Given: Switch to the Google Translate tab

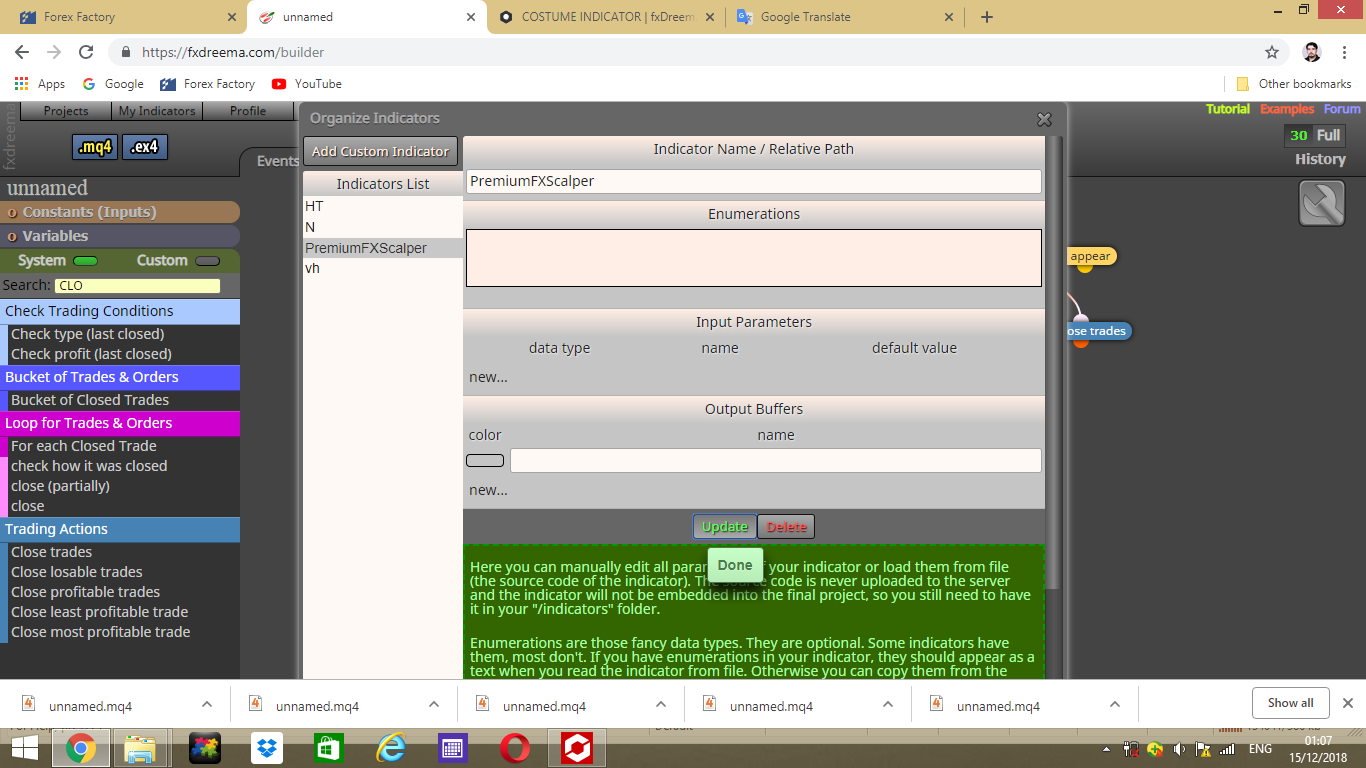Looking at the screenshot, I should (x=846, y=17).
